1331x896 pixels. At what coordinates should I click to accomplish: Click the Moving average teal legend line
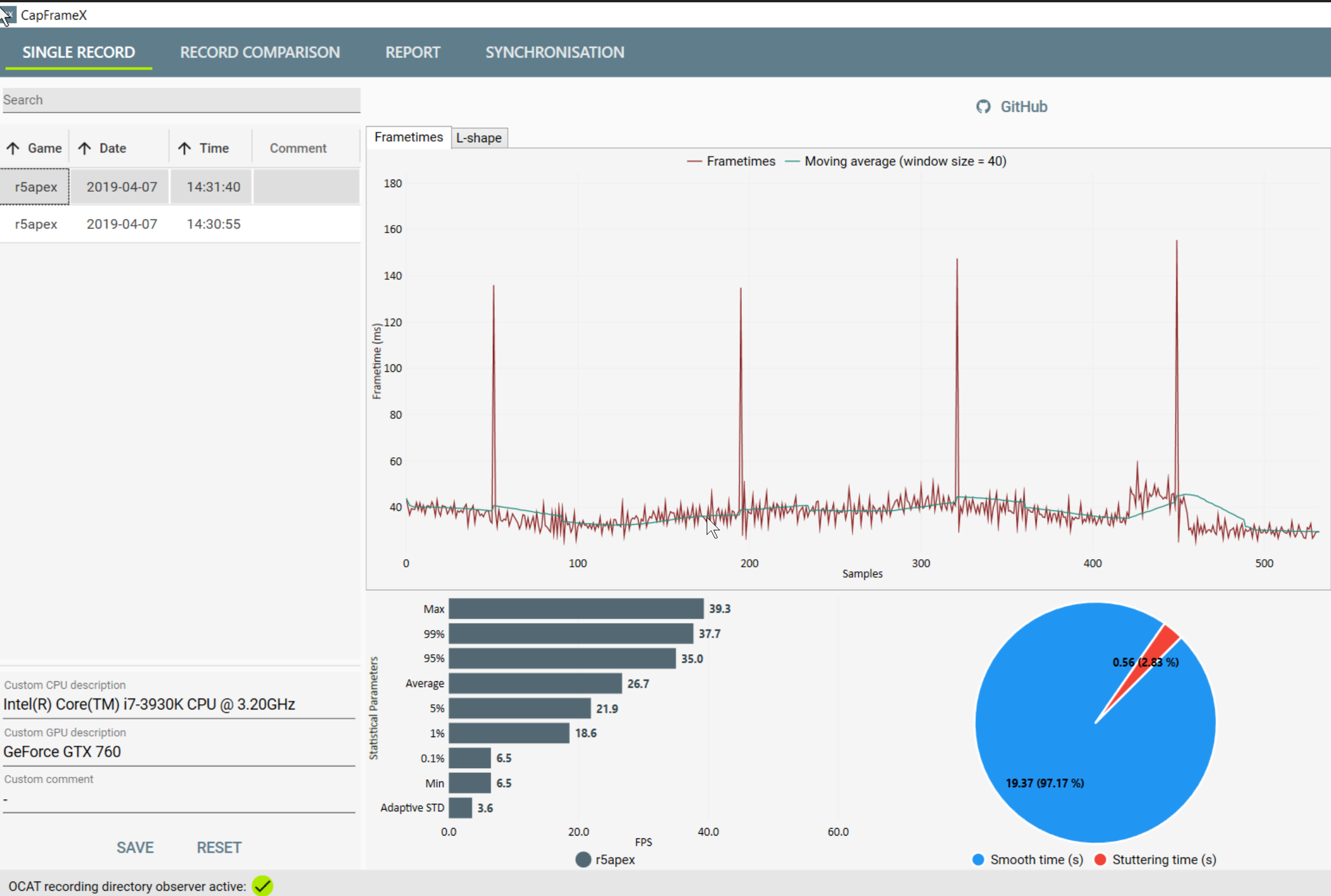pos(792,162)
